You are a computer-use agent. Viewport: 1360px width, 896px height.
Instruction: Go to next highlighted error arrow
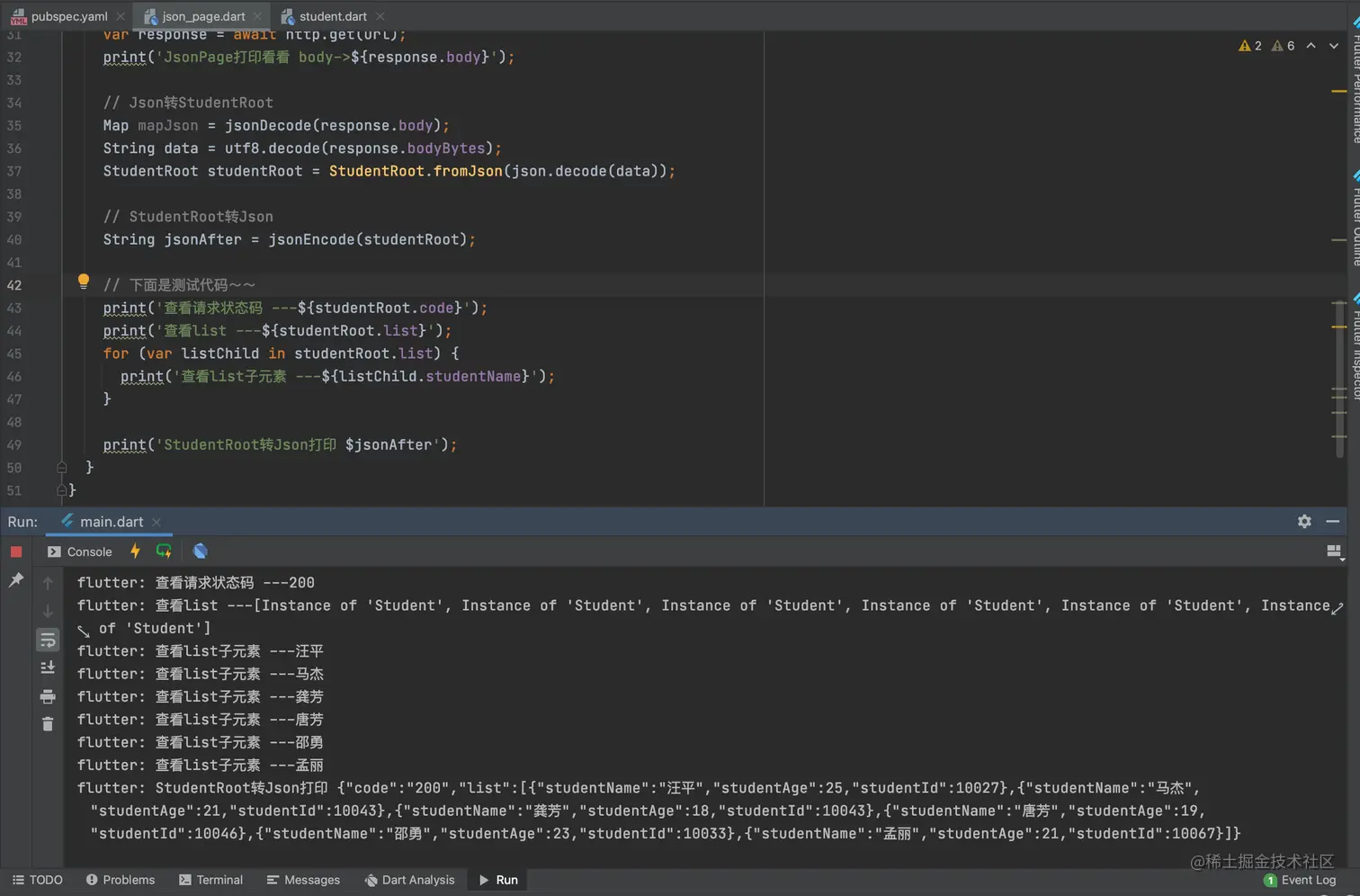coord(1334,46)
